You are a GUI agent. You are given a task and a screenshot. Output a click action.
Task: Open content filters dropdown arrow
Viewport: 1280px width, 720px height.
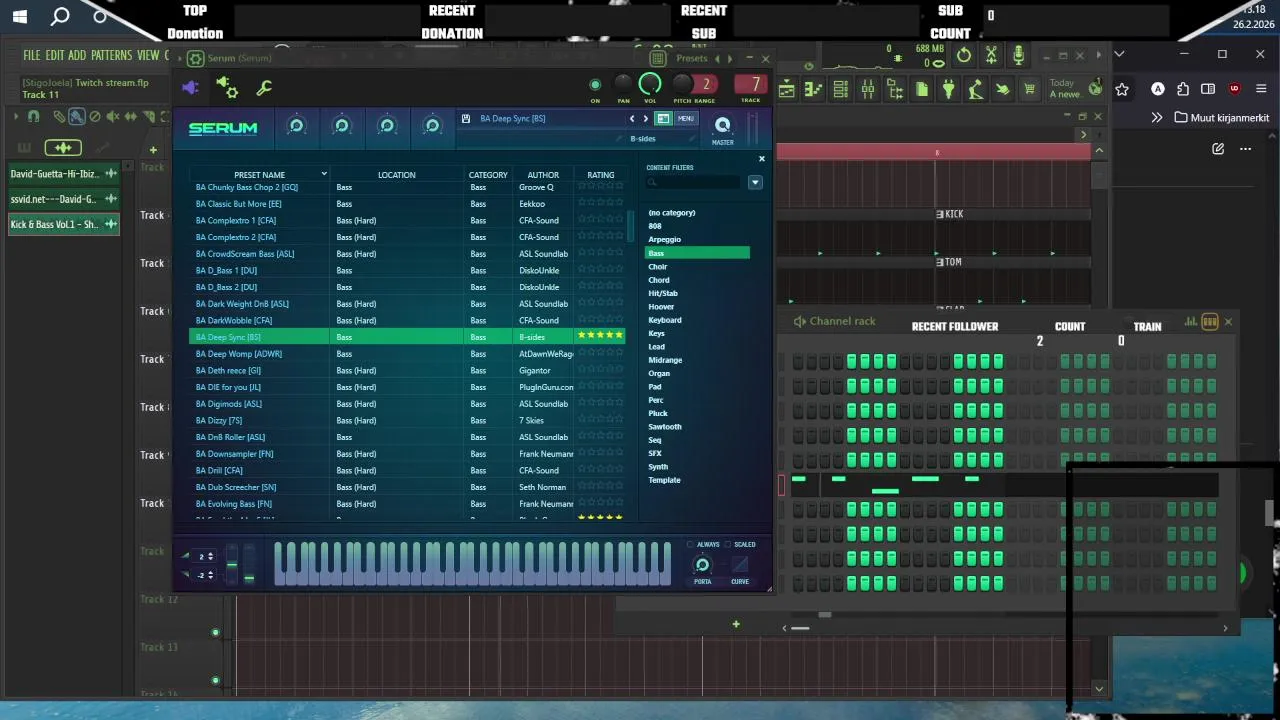coord(755,182)
